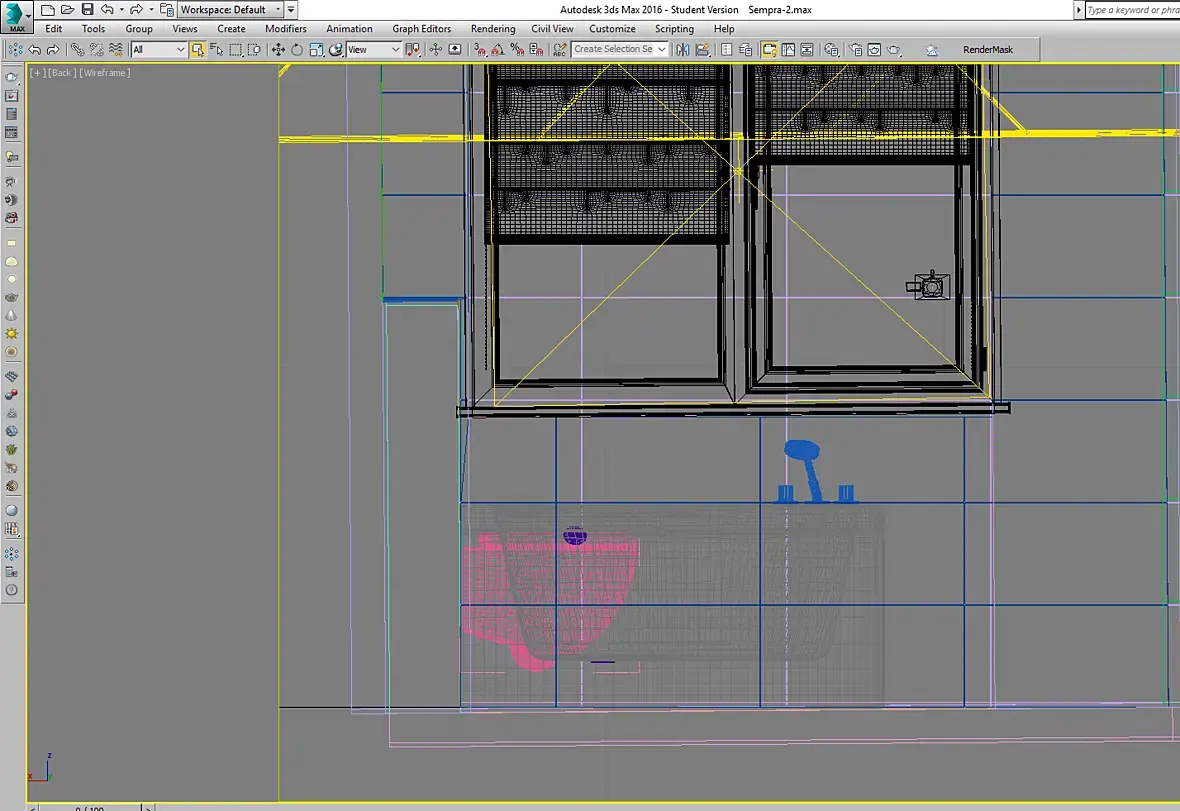Select the Select and Move tool
Viewport: 1180px width, 811px height.
[278, 50]
